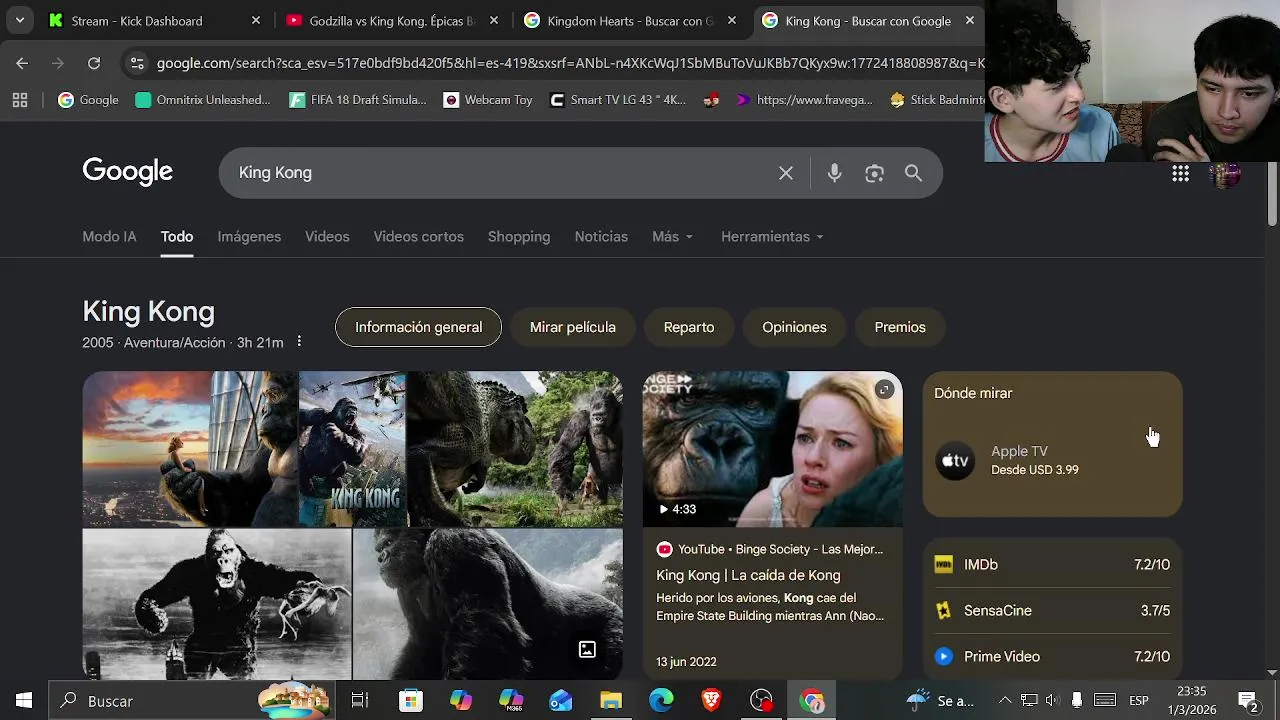Open File Explorer from the taskbar
Viewport: 1280px width, 720px height.
(x=611, y=701)
